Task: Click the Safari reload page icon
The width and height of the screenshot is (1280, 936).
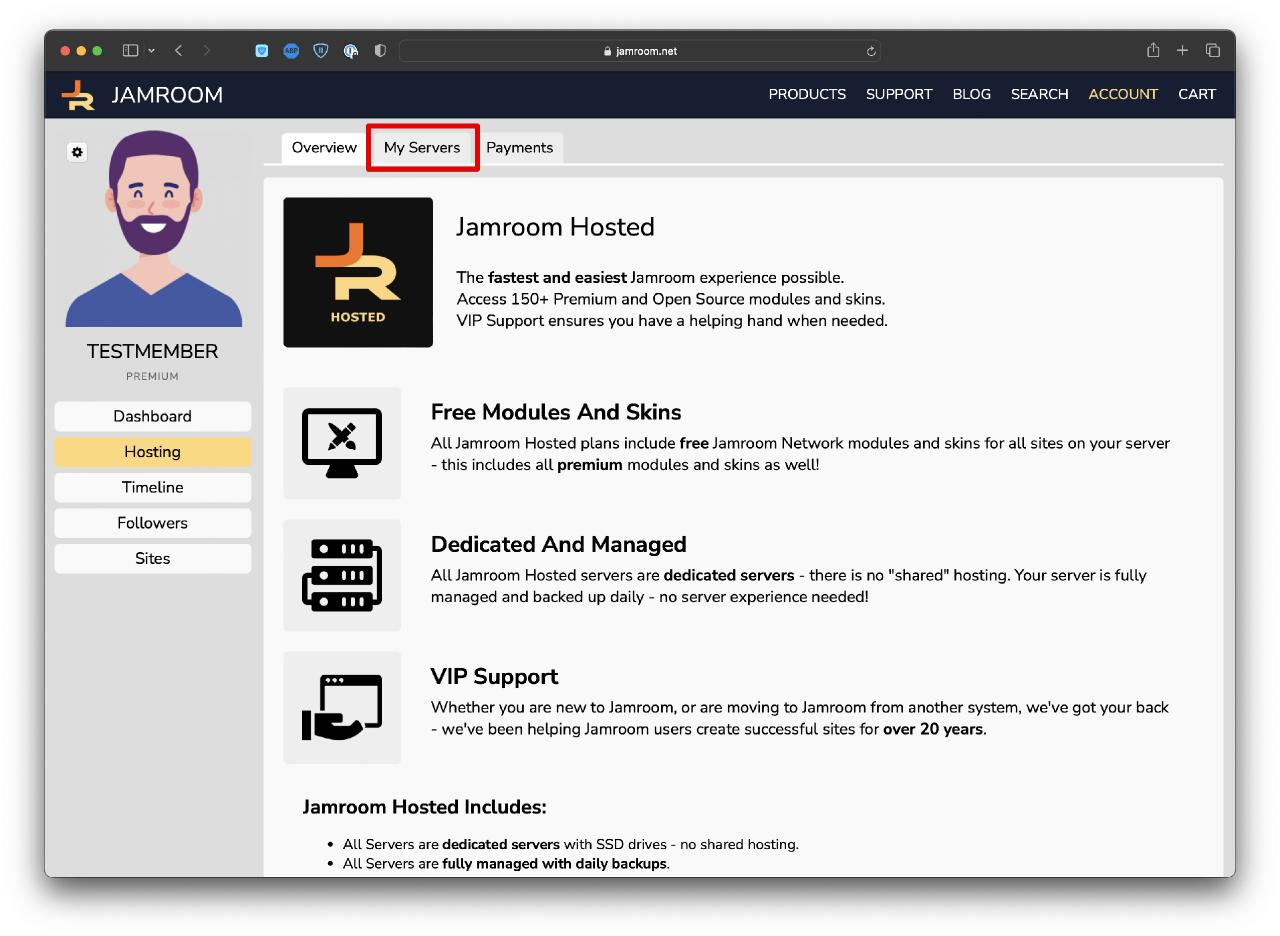Action: (871, 51)
